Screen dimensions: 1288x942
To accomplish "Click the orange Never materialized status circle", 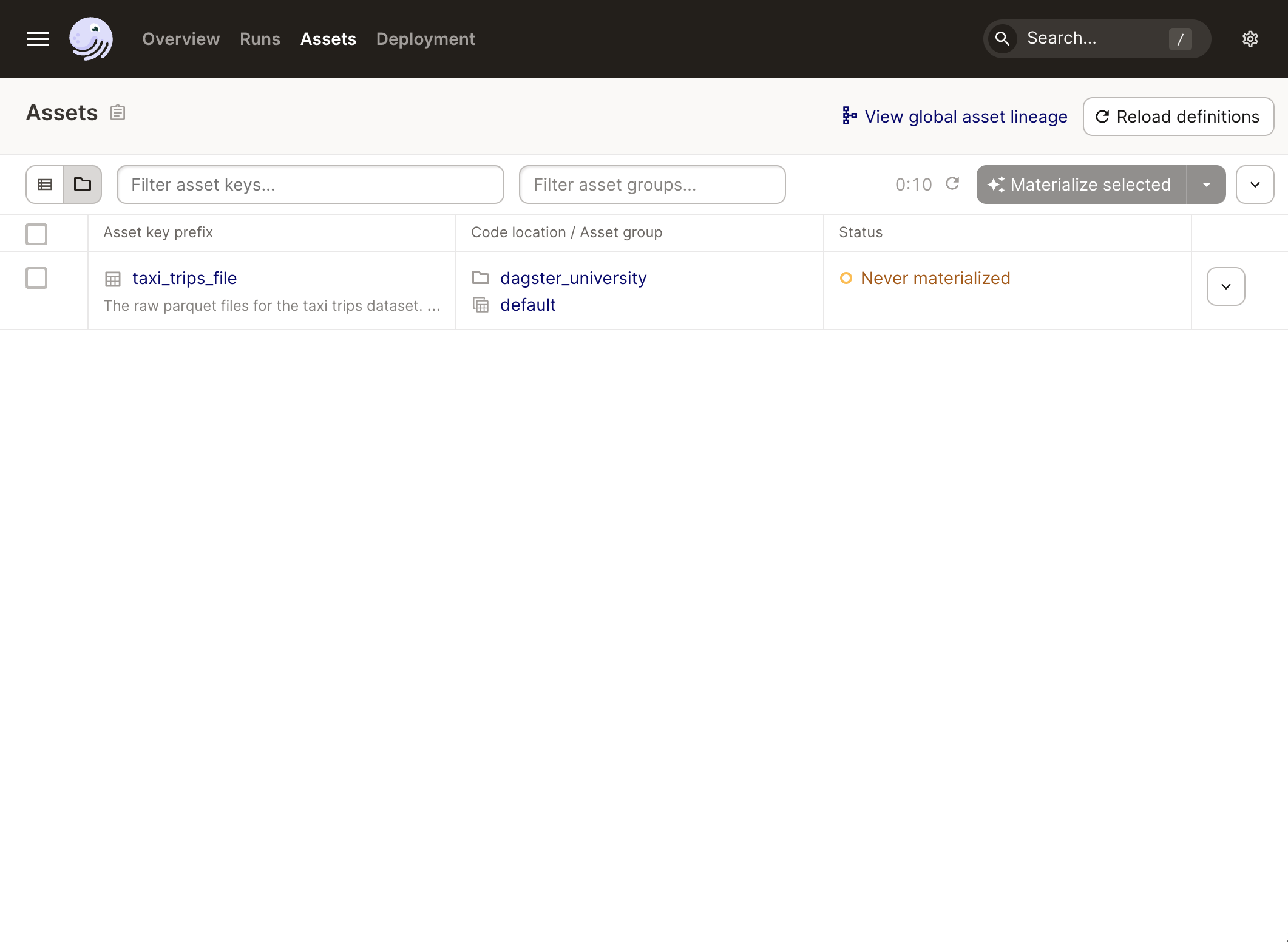I will 846,278.
